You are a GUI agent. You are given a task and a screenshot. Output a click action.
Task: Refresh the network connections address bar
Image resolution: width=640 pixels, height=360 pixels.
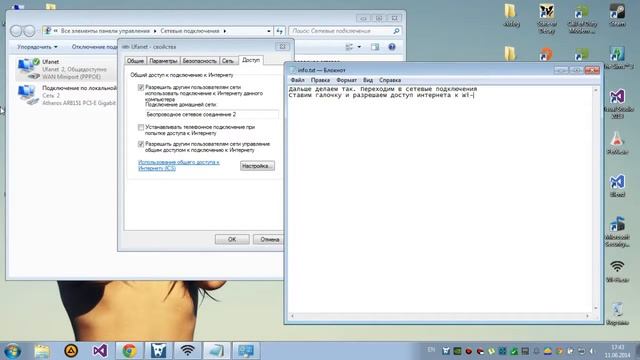click(280, 31)
